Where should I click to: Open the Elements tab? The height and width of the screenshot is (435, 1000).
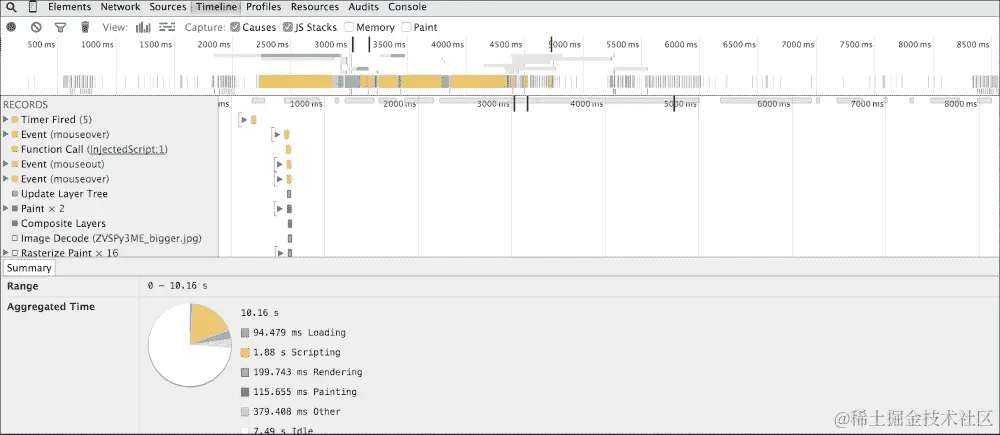[x=70, y=7]
